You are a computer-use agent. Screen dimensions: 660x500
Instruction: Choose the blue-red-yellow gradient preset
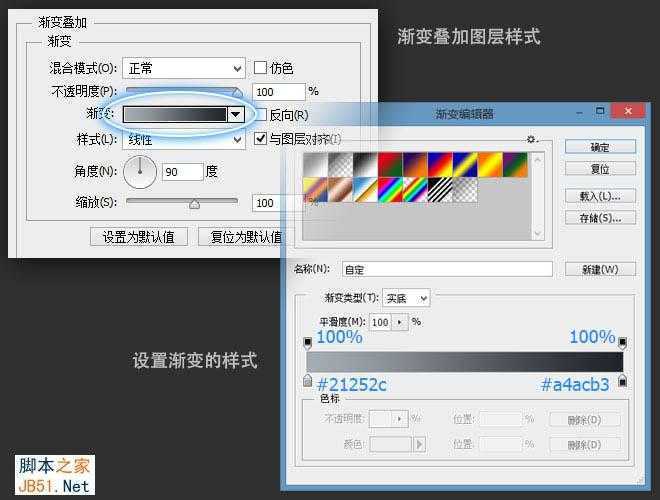(440, 165)
